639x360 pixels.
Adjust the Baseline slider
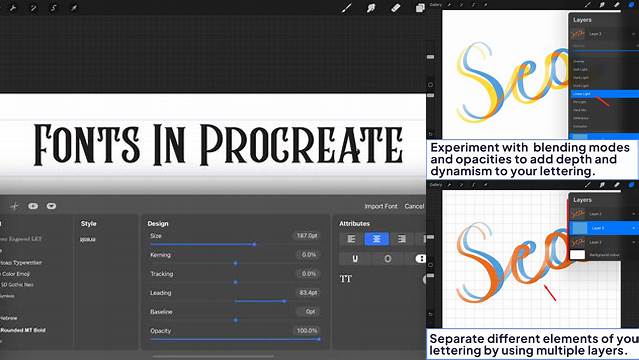(235, 320)
